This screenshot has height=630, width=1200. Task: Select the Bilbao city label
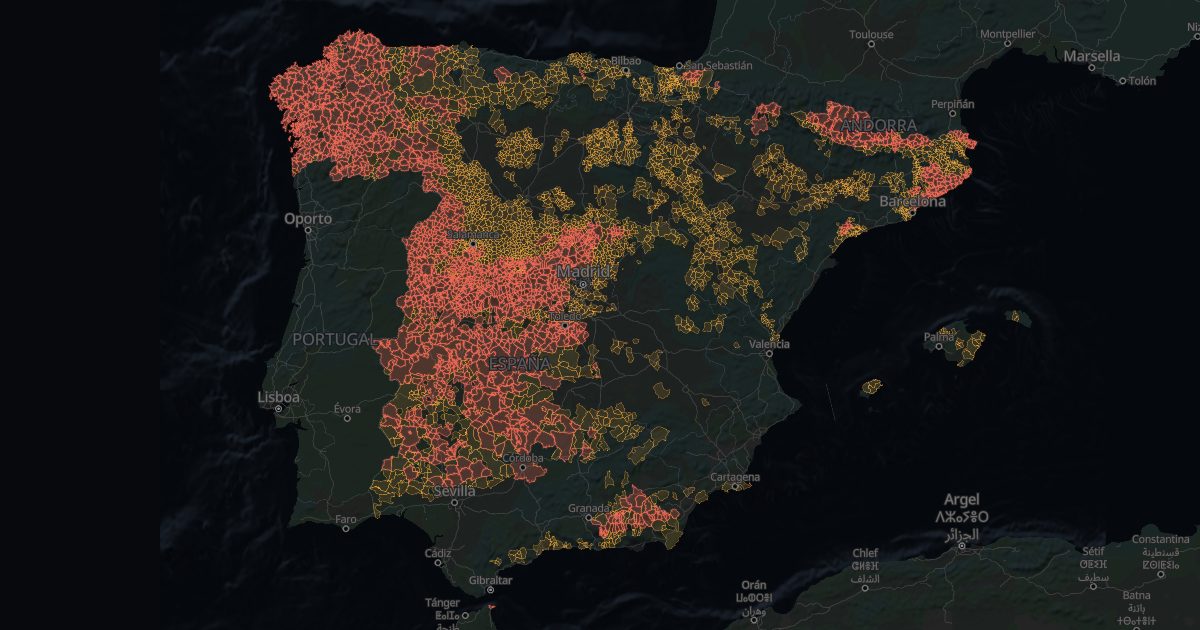click(625, 61)
